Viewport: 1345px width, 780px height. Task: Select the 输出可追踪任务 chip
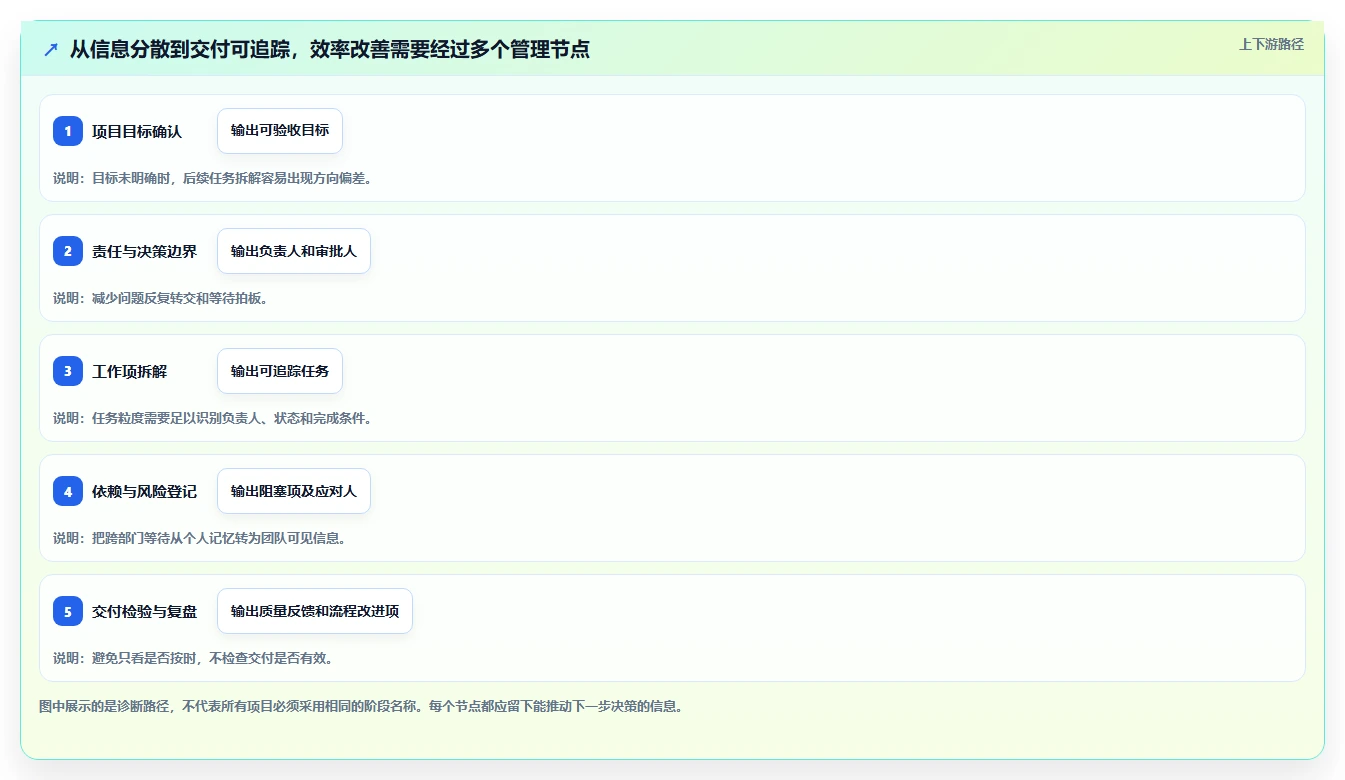280,371
